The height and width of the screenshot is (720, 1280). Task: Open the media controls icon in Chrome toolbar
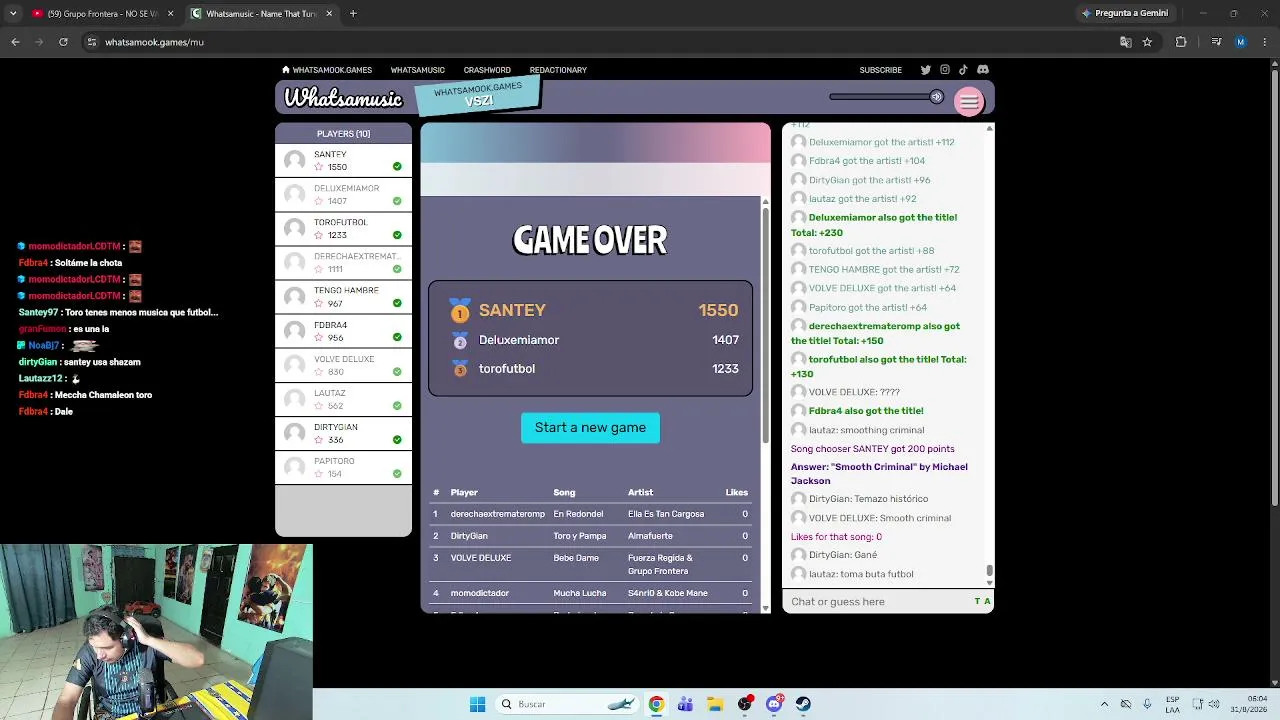pos(1216,42)
